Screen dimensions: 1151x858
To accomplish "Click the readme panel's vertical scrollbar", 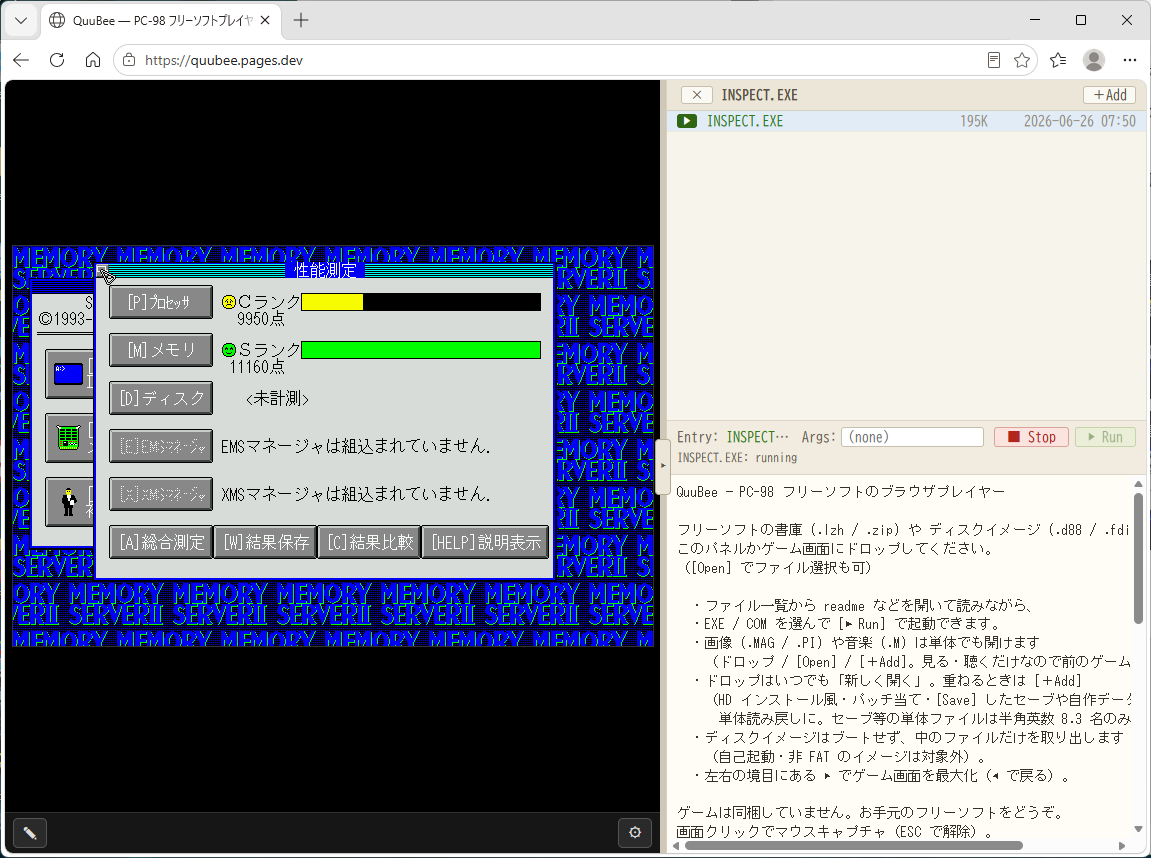I will point(1138,558).
